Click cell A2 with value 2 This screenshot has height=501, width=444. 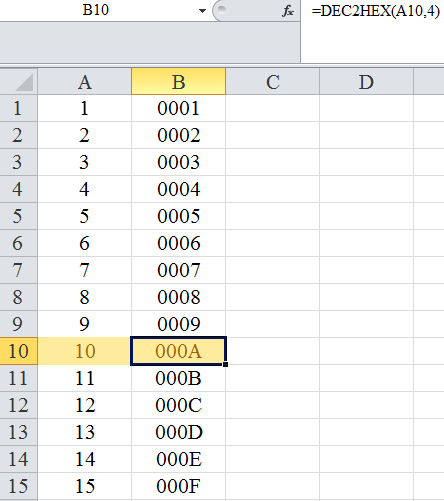point(85,135)
